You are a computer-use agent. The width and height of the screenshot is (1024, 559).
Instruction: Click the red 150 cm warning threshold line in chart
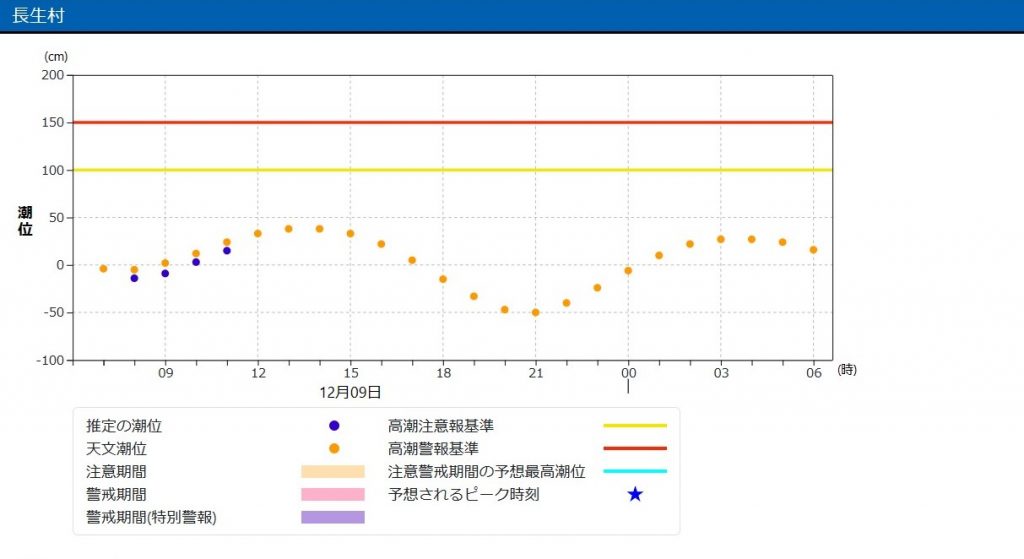click(x=453, y=122)
